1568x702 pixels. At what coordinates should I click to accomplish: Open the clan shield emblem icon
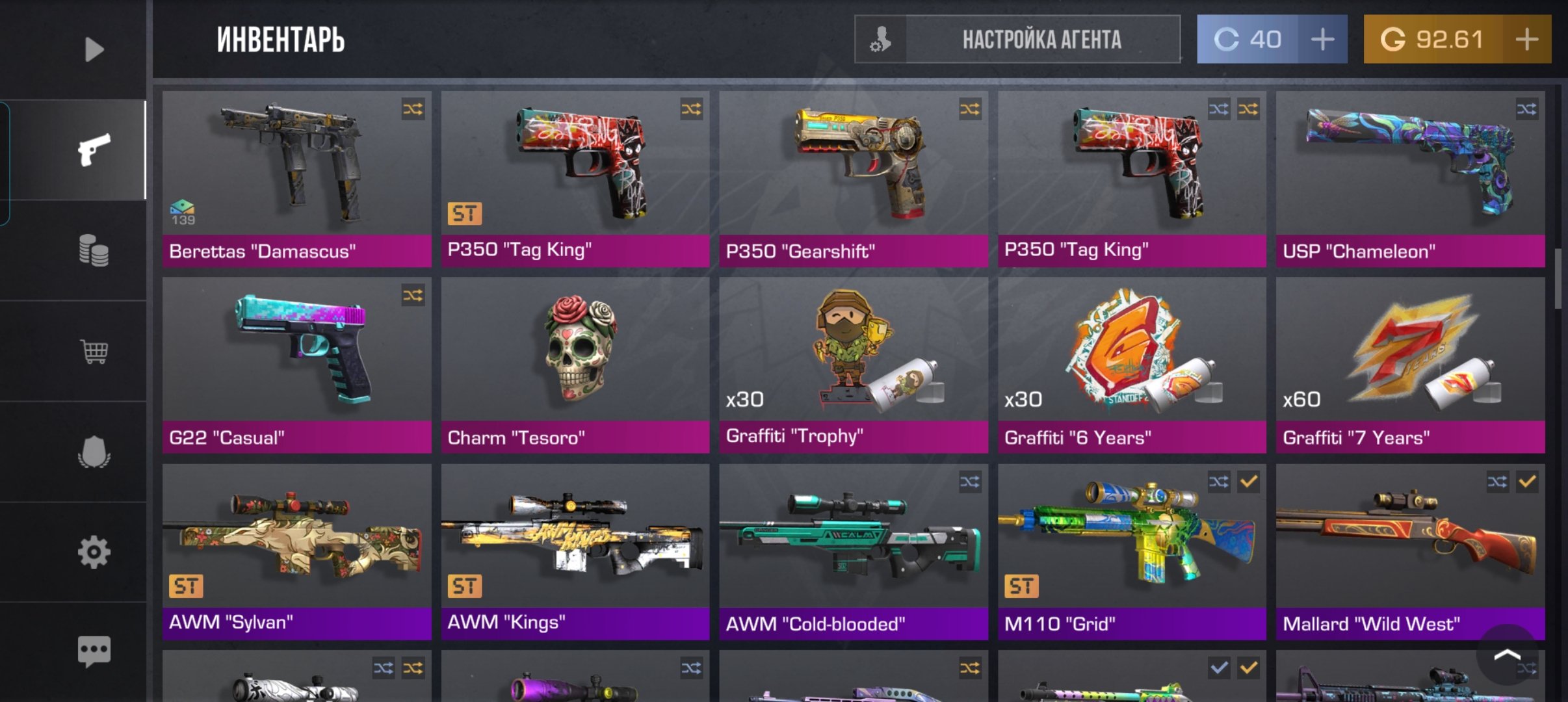[x=94, y=452]
